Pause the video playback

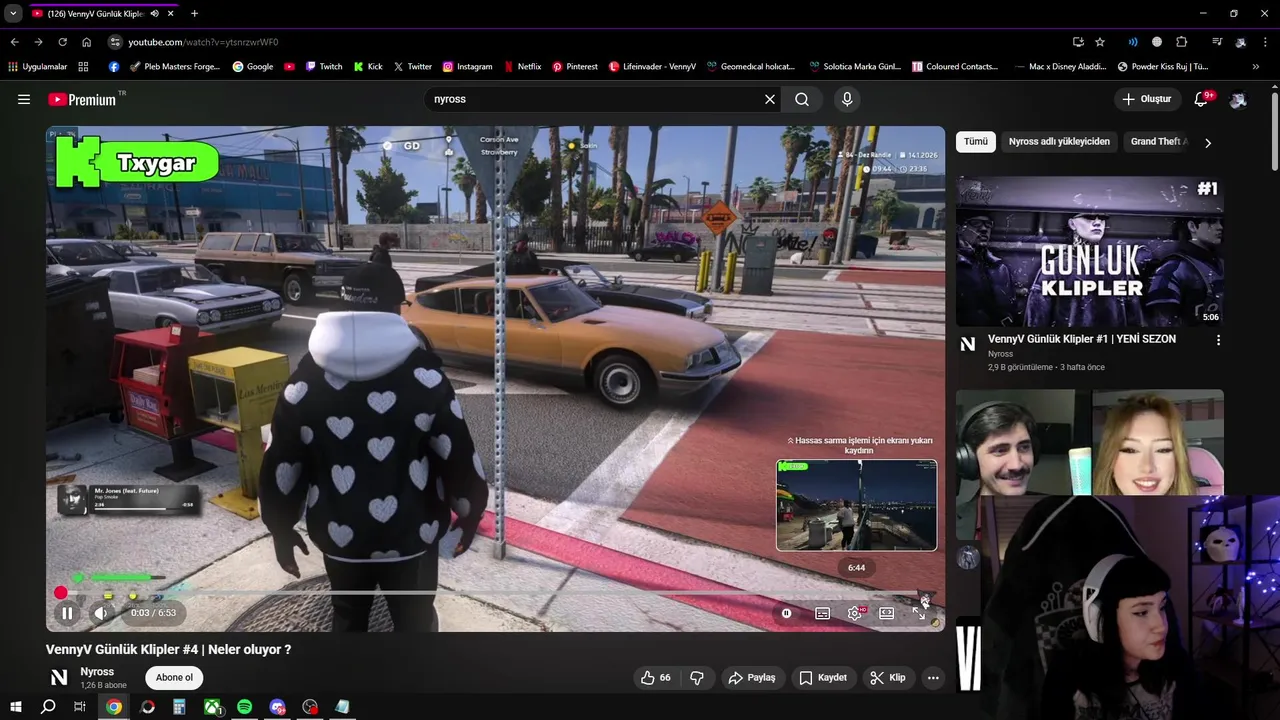67,613
